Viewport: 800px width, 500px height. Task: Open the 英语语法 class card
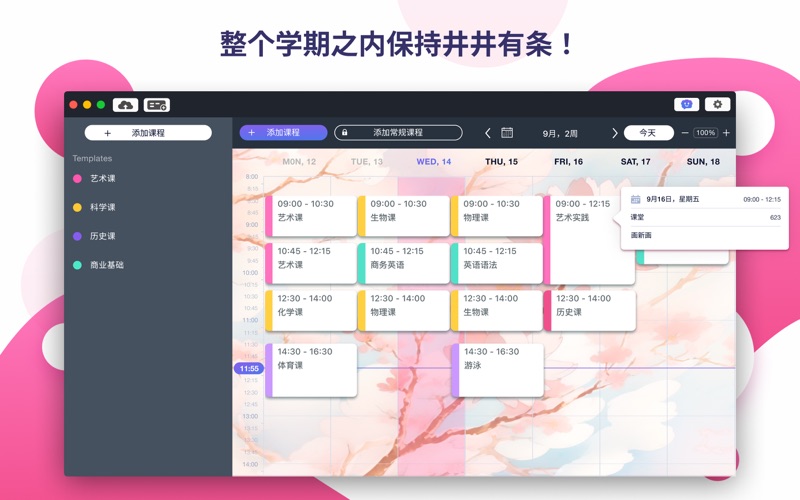tap(496, 263)
